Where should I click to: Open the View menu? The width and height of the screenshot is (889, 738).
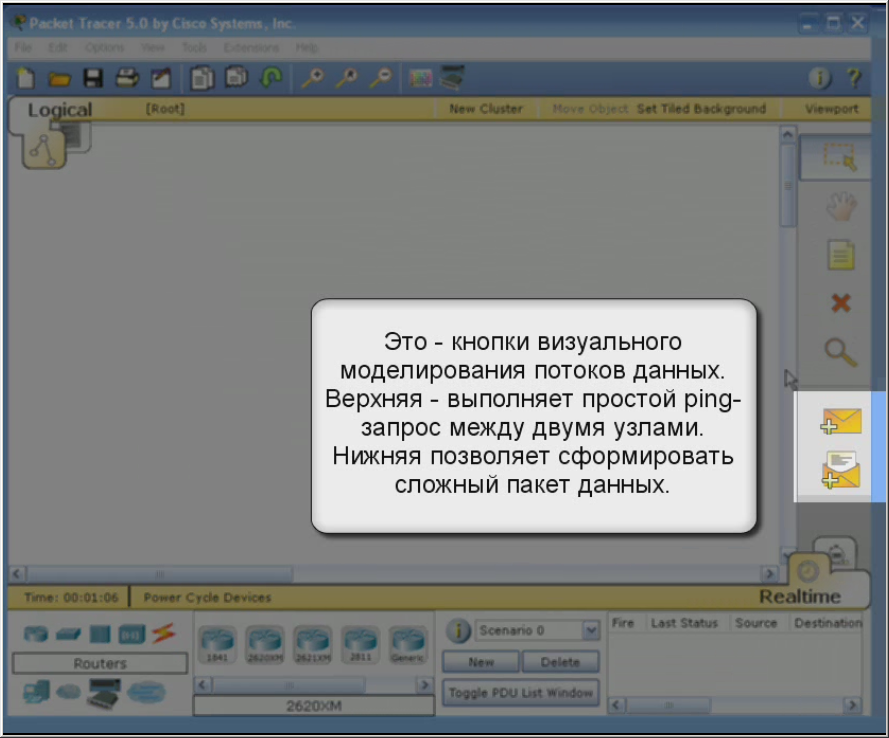coord(153,47)
